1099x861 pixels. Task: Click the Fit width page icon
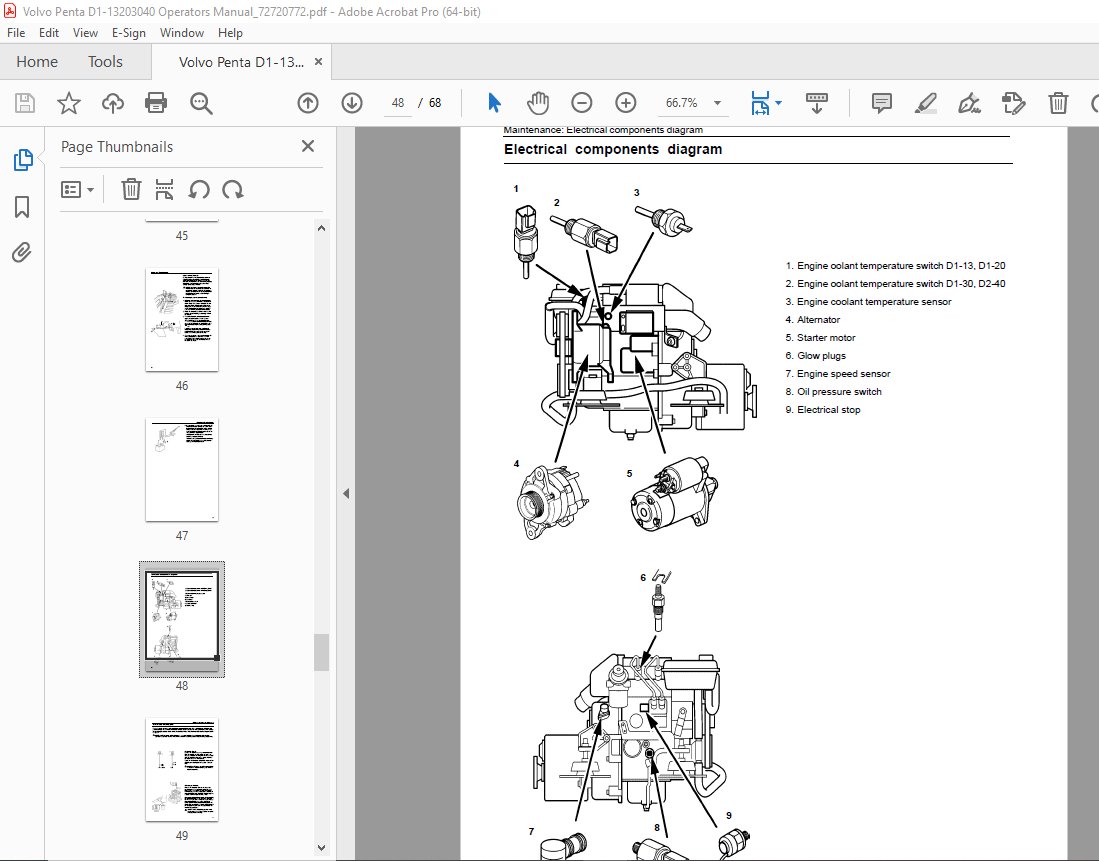point(760,103)
